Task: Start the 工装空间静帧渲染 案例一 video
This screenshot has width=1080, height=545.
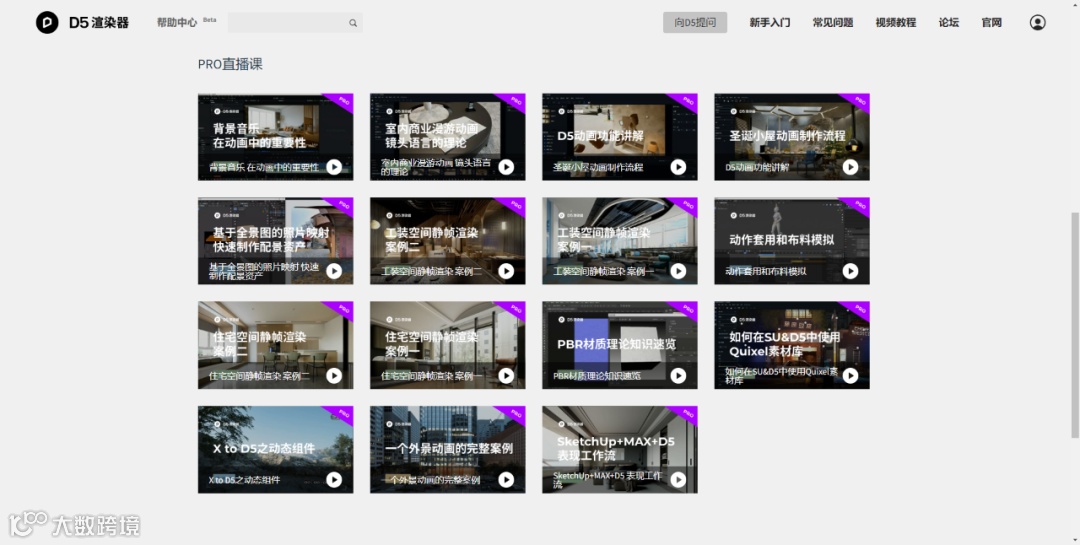Action: 678,271
